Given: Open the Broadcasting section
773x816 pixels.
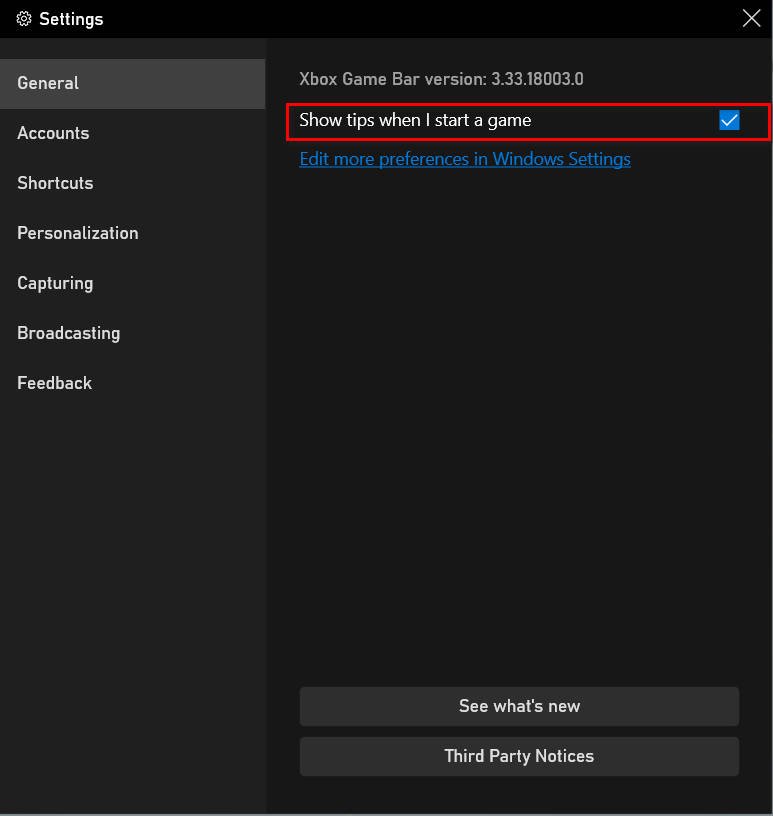Looking at the screenshot, I should click(133, 333).
